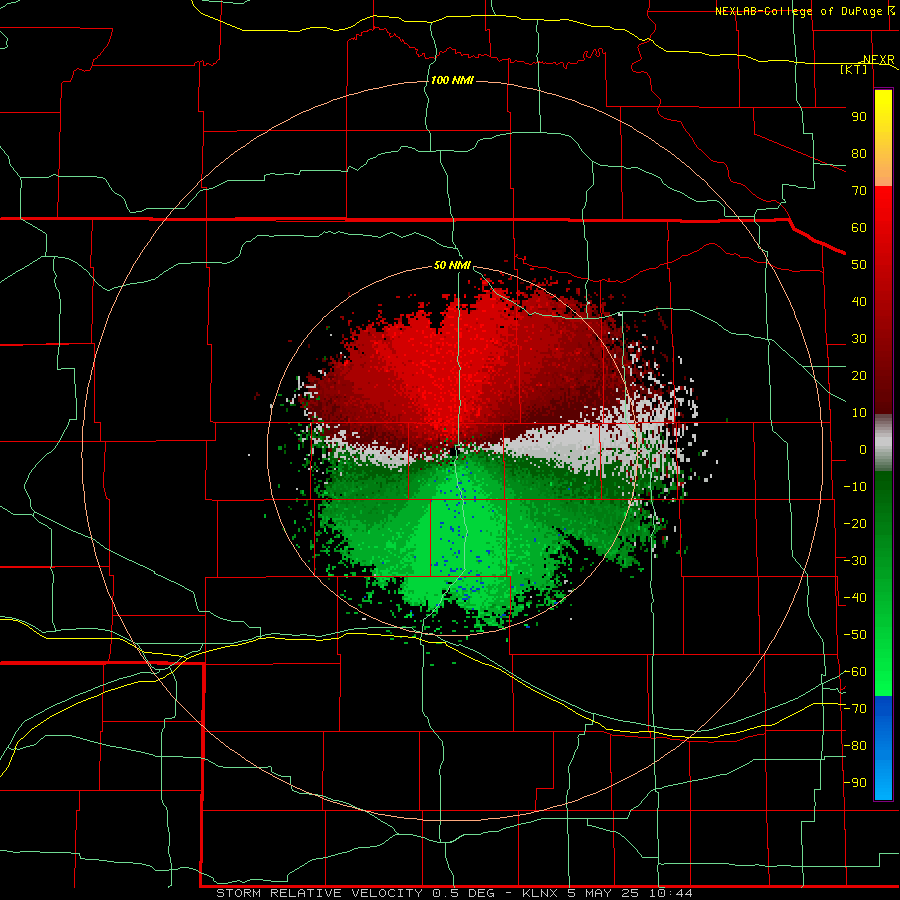Click the 90 value on velocity scale

859,117
